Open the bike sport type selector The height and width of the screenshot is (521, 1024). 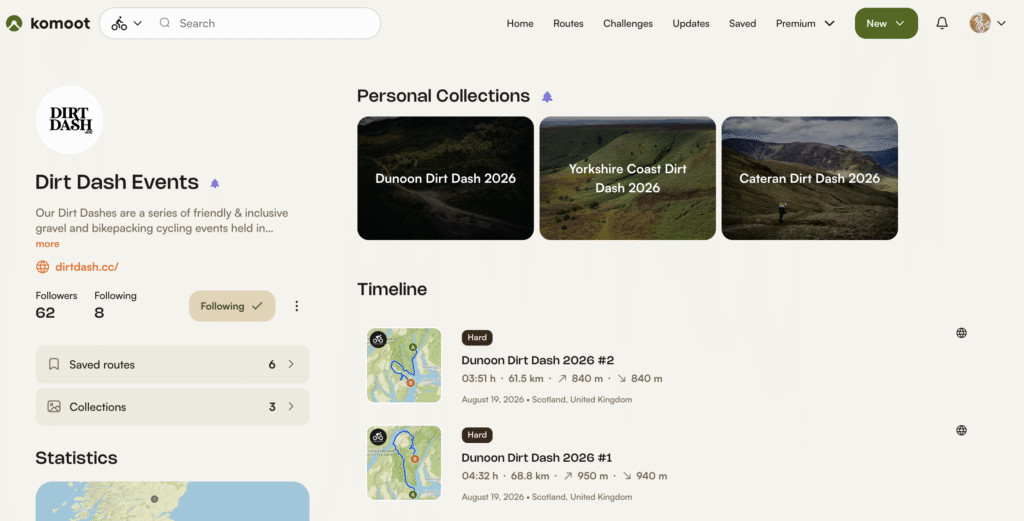pyautogui.click(x=127, y=24)
